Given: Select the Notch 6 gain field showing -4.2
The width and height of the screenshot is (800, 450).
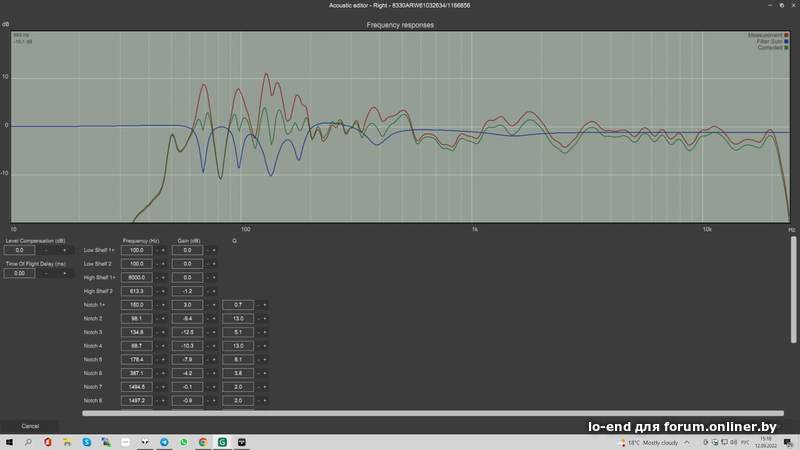Looking at the screenshot, I should 187,373.
